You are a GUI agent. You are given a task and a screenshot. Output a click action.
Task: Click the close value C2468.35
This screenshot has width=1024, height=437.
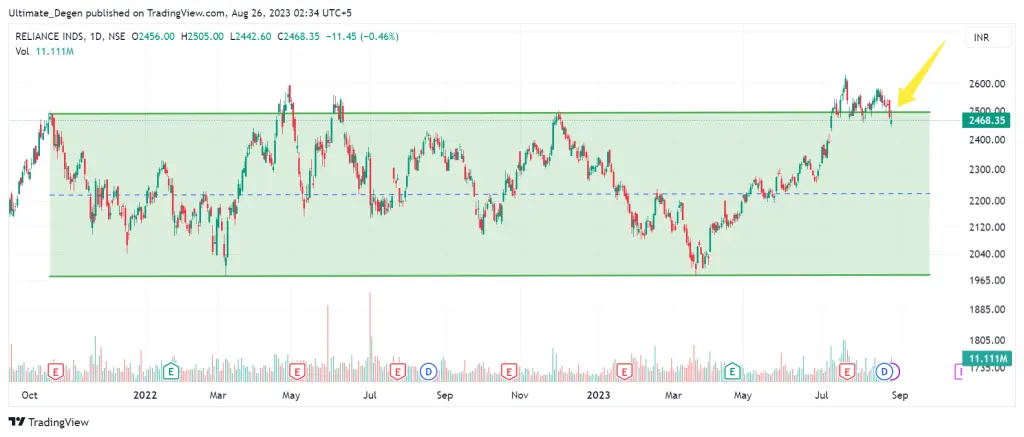pyautogui.click(x=298, y=37)
